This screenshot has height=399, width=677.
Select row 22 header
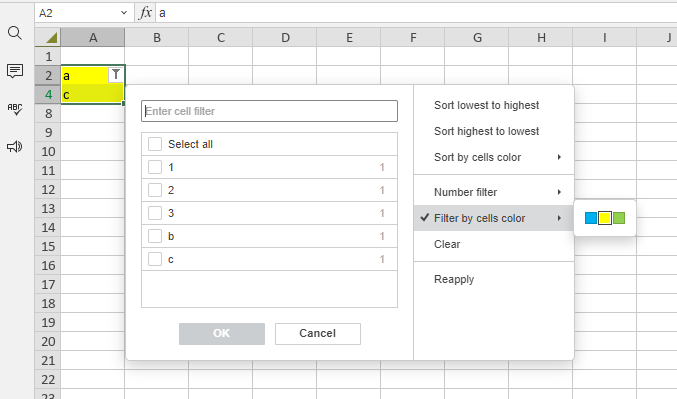pyautogui.click(x=48, y=379)
